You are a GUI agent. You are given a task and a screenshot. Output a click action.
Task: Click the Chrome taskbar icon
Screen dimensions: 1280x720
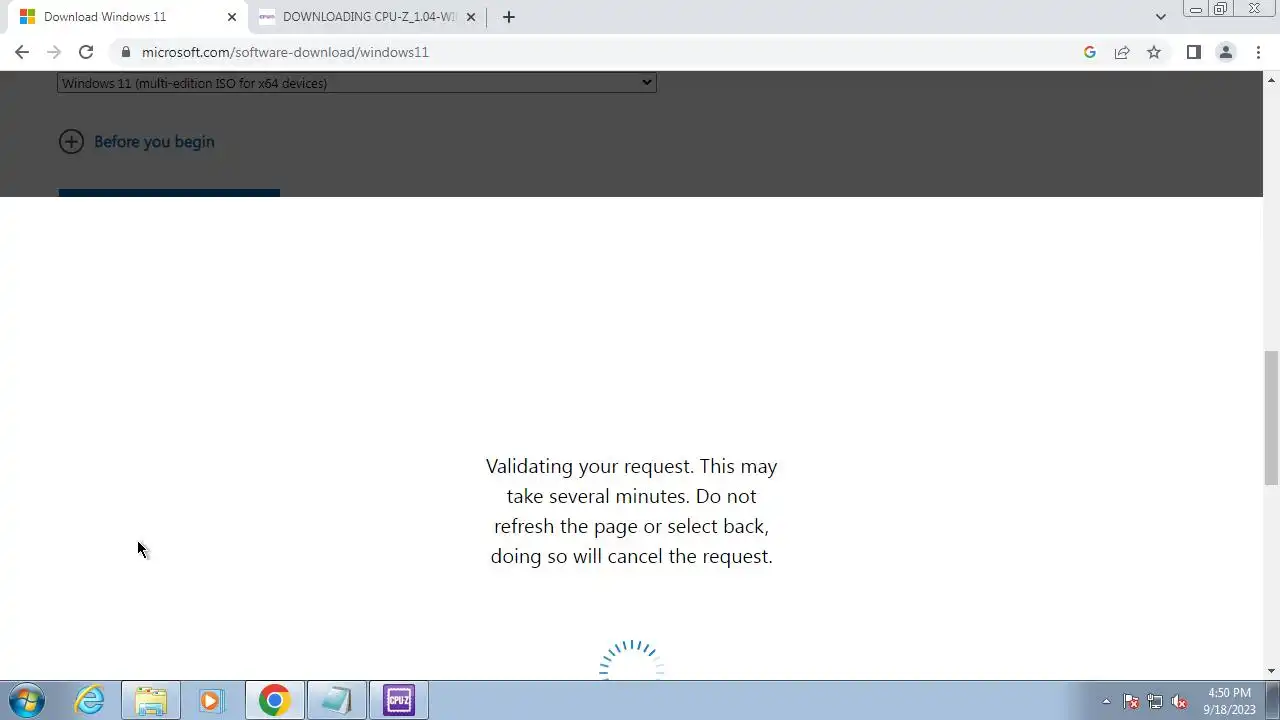[274, 700]
